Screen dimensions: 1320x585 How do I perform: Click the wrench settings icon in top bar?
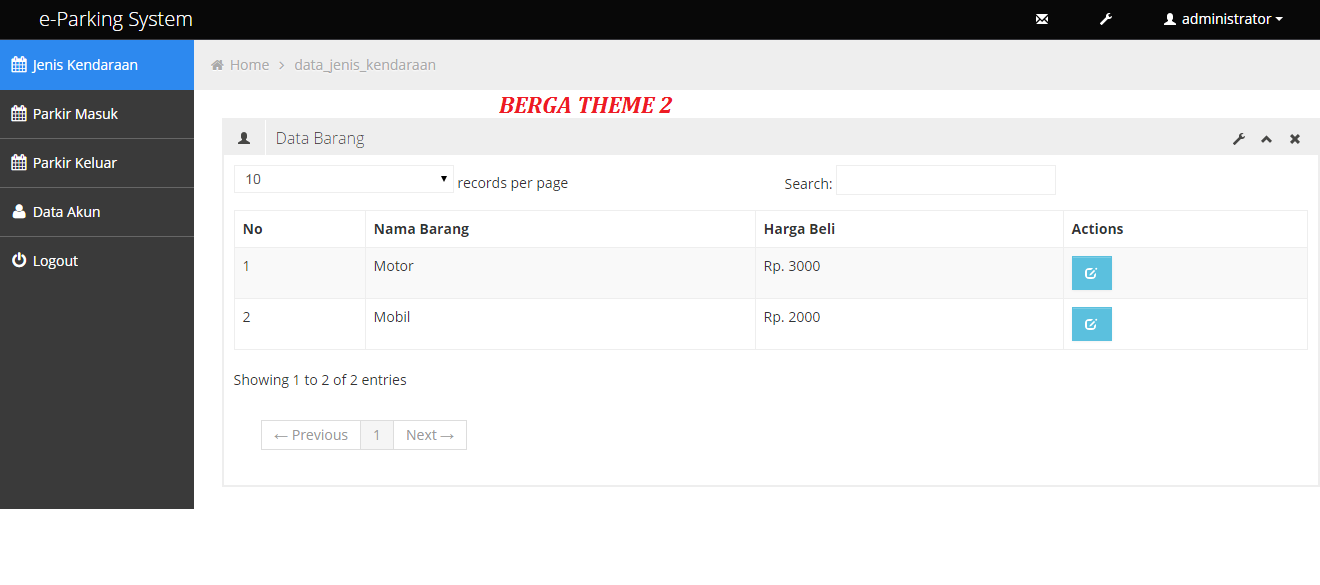pos(1106,19)
